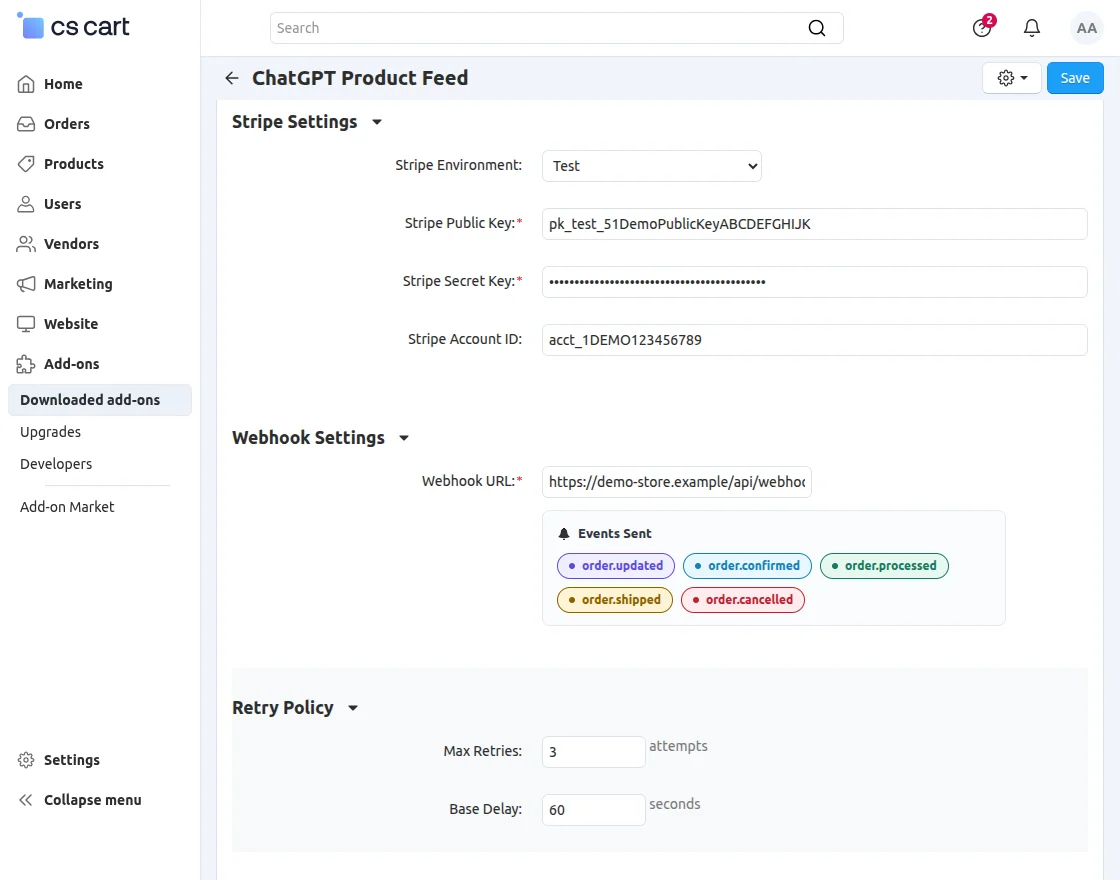Image resolution: width=1120 pixels, height=880 pixels.
Task: Open the AA user avatar menu
Action: click(x=1086, y=28)
